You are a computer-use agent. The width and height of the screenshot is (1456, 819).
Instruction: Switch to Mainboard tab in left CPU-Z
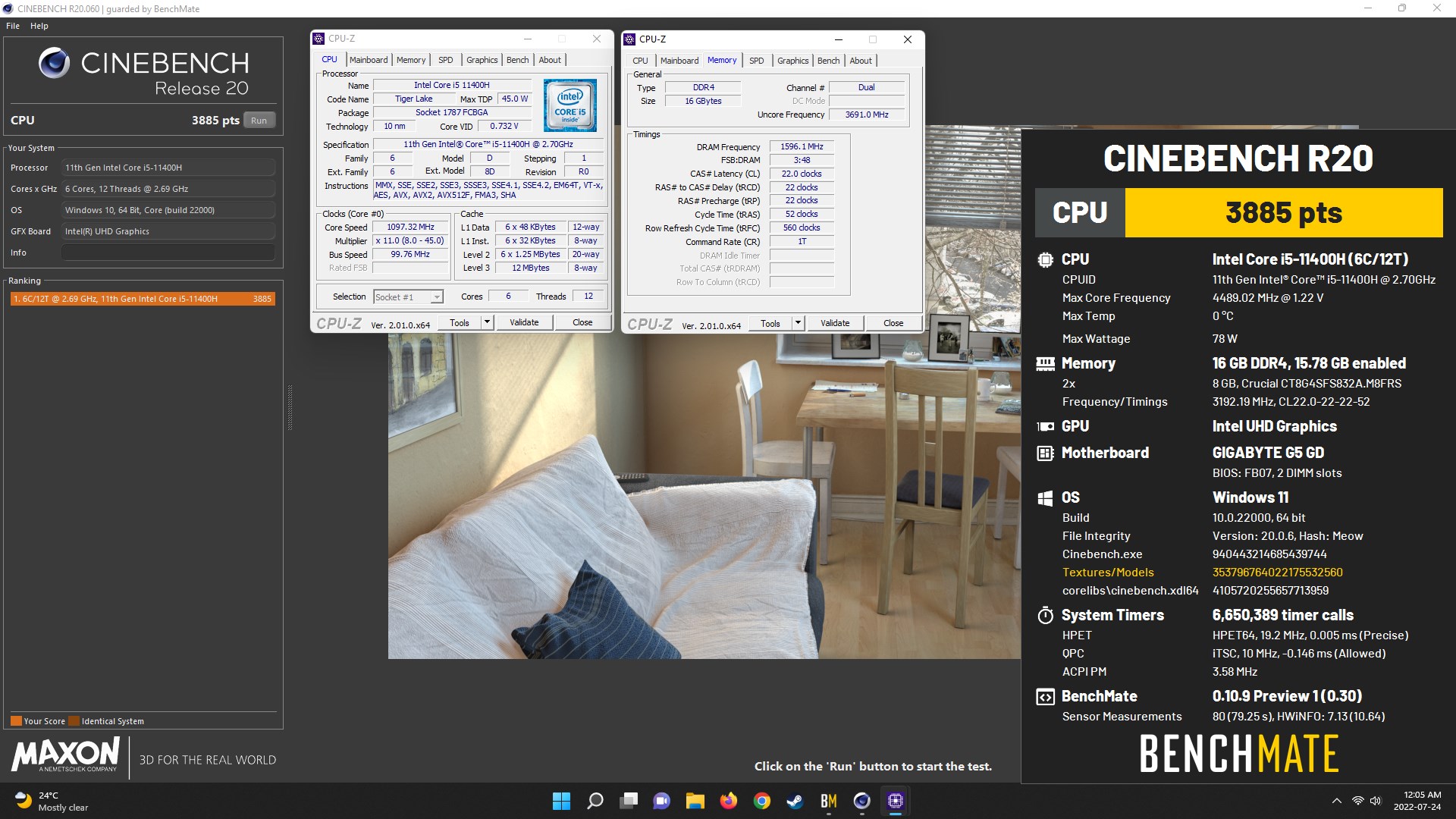[x=369, y=60]
